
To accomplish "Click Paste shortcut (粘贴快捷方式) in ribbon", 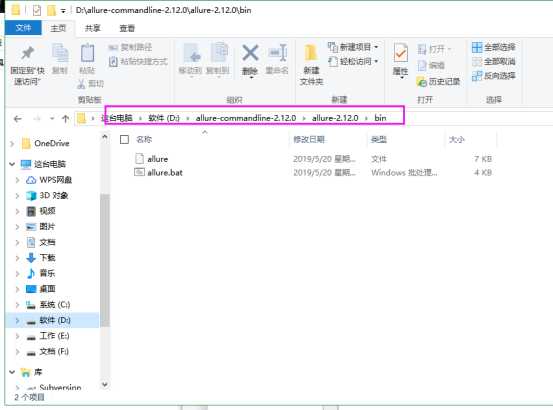I will [138, 62].
